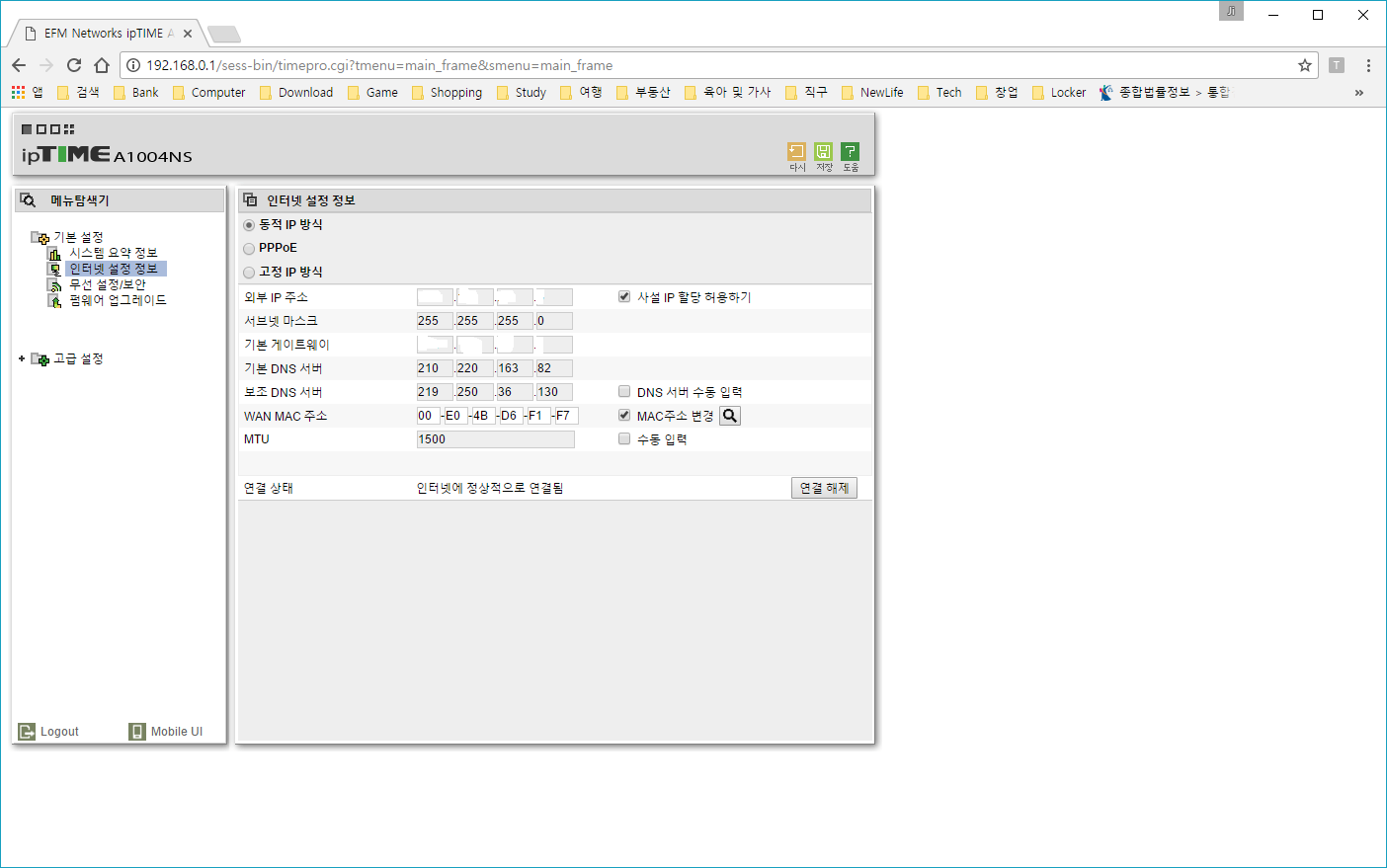Click the Mobile UI icon
Viewport: 1387px width, 868px height.
(x=137, y=732)
